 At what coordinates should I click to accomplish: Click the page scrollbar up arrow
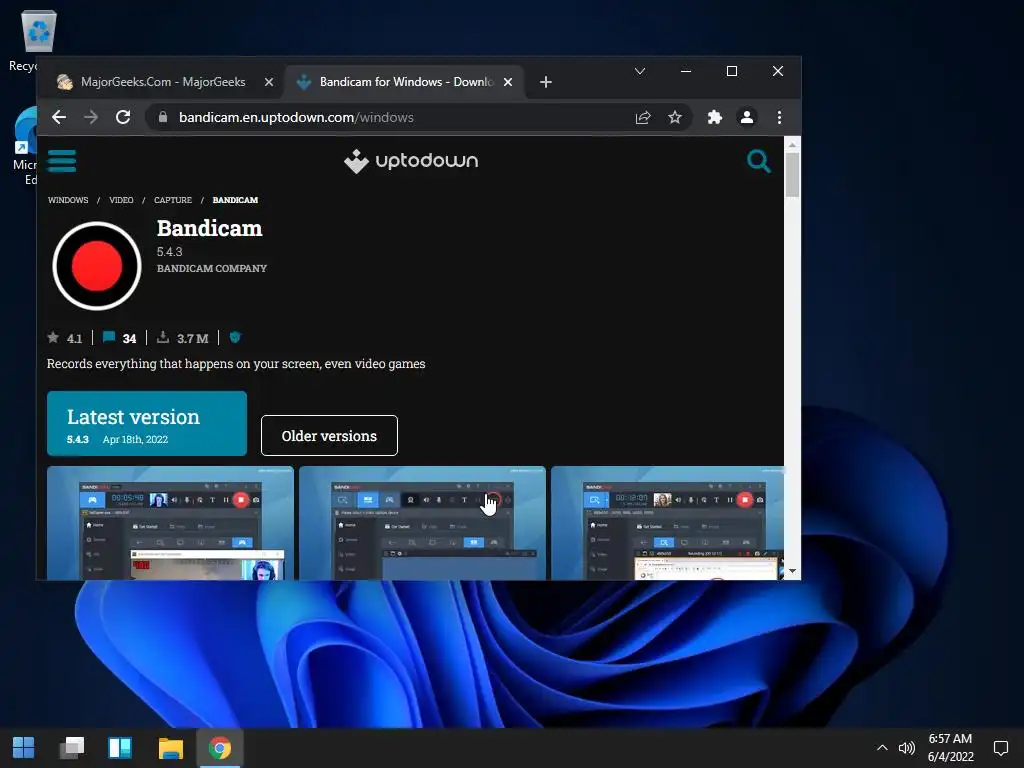coord(792,144)
